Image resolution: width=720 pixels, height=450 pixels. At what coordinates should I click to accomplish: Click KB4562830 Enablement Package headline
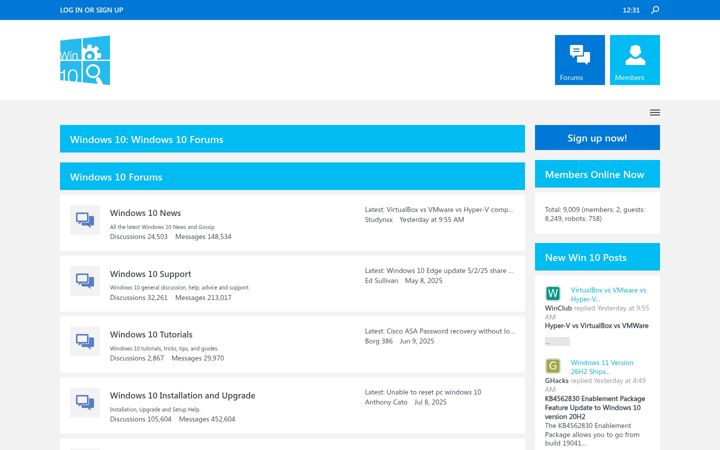(595, 407)
